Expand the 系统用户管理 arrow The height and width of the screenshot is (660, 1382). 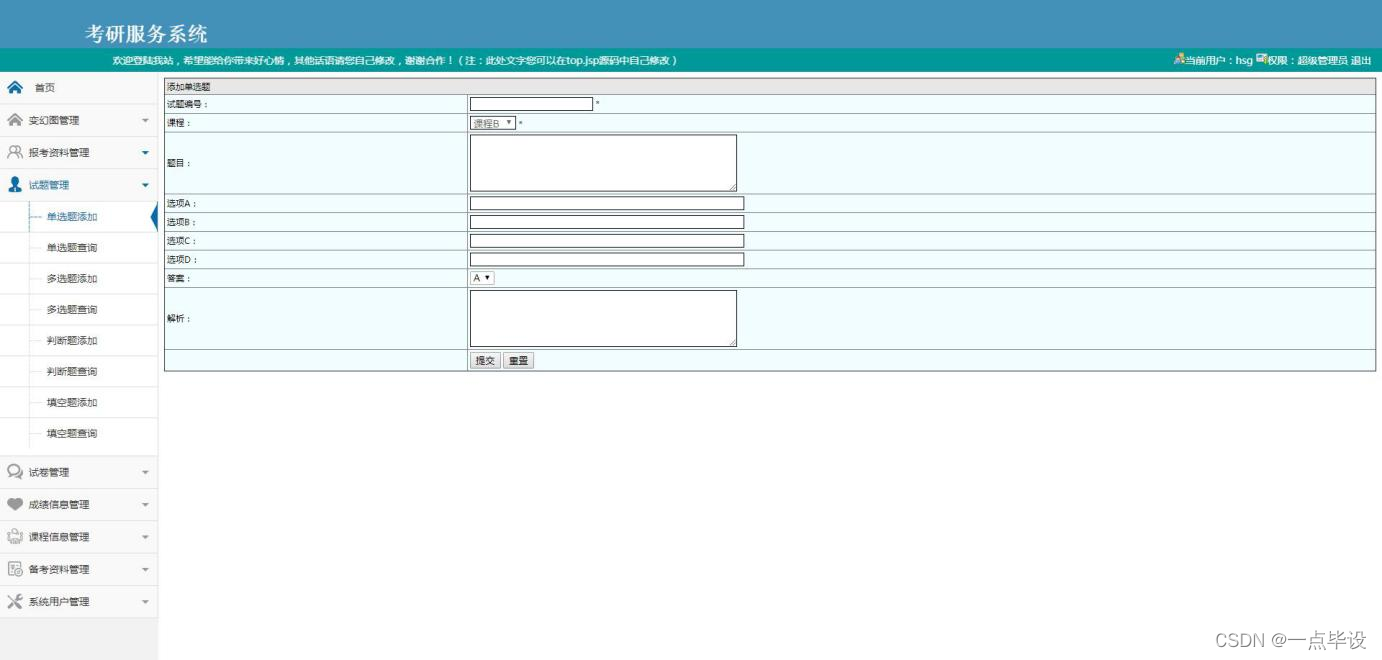point(145,602)
